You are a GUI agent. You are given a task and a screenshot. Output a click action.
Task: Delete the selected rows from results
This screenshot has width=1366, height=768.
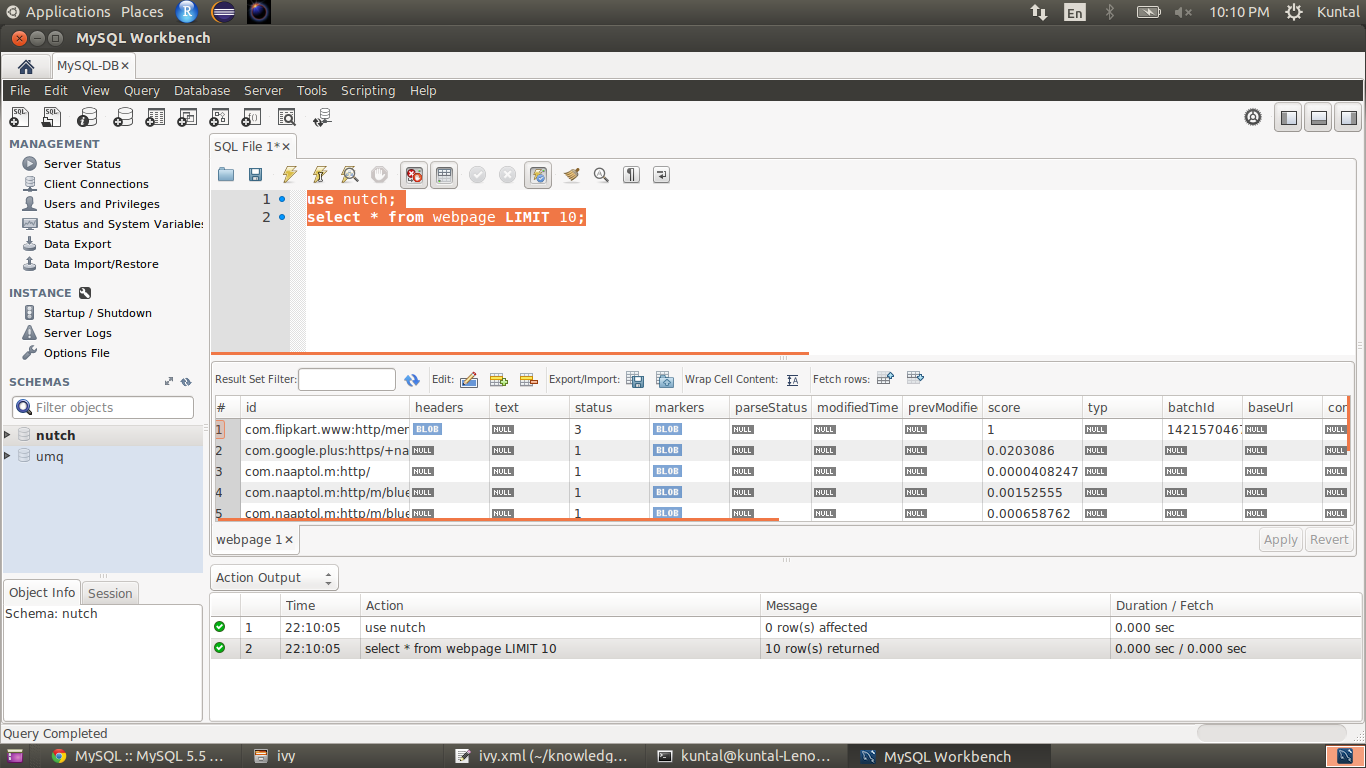pos(529,380)
